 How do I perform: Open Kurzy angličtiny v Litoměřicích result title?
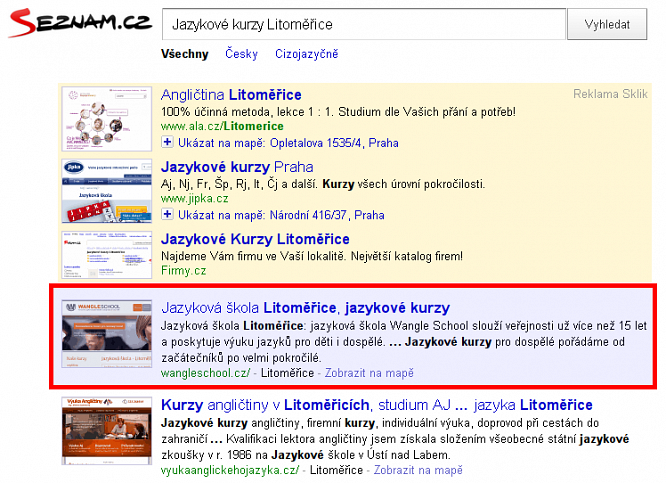[x=377, y=405]
